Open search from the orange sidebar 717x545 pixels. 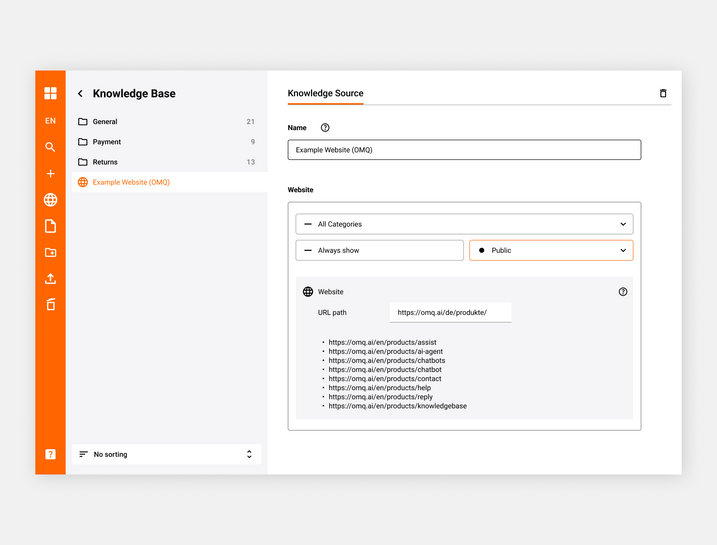click(x=50, y=147)
